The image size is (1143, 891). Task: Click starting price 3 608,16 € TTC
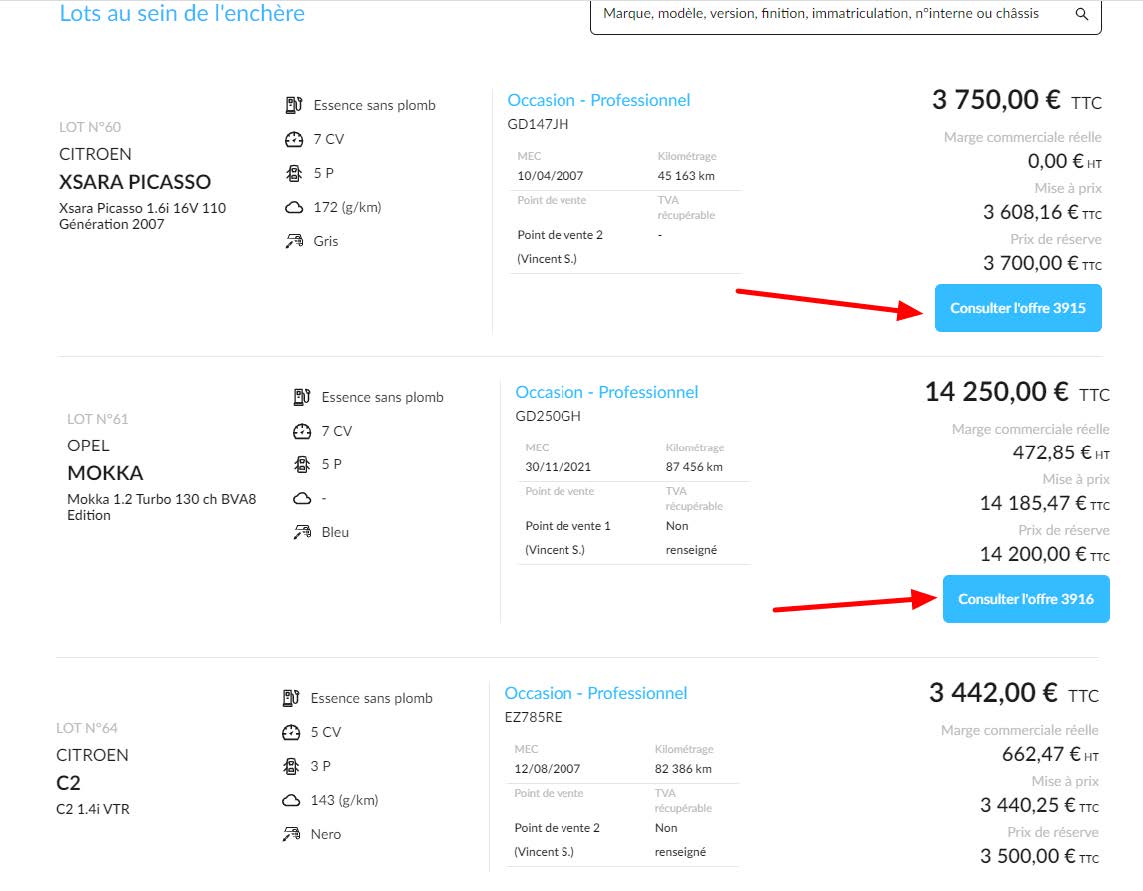(x=1042, y=212)
